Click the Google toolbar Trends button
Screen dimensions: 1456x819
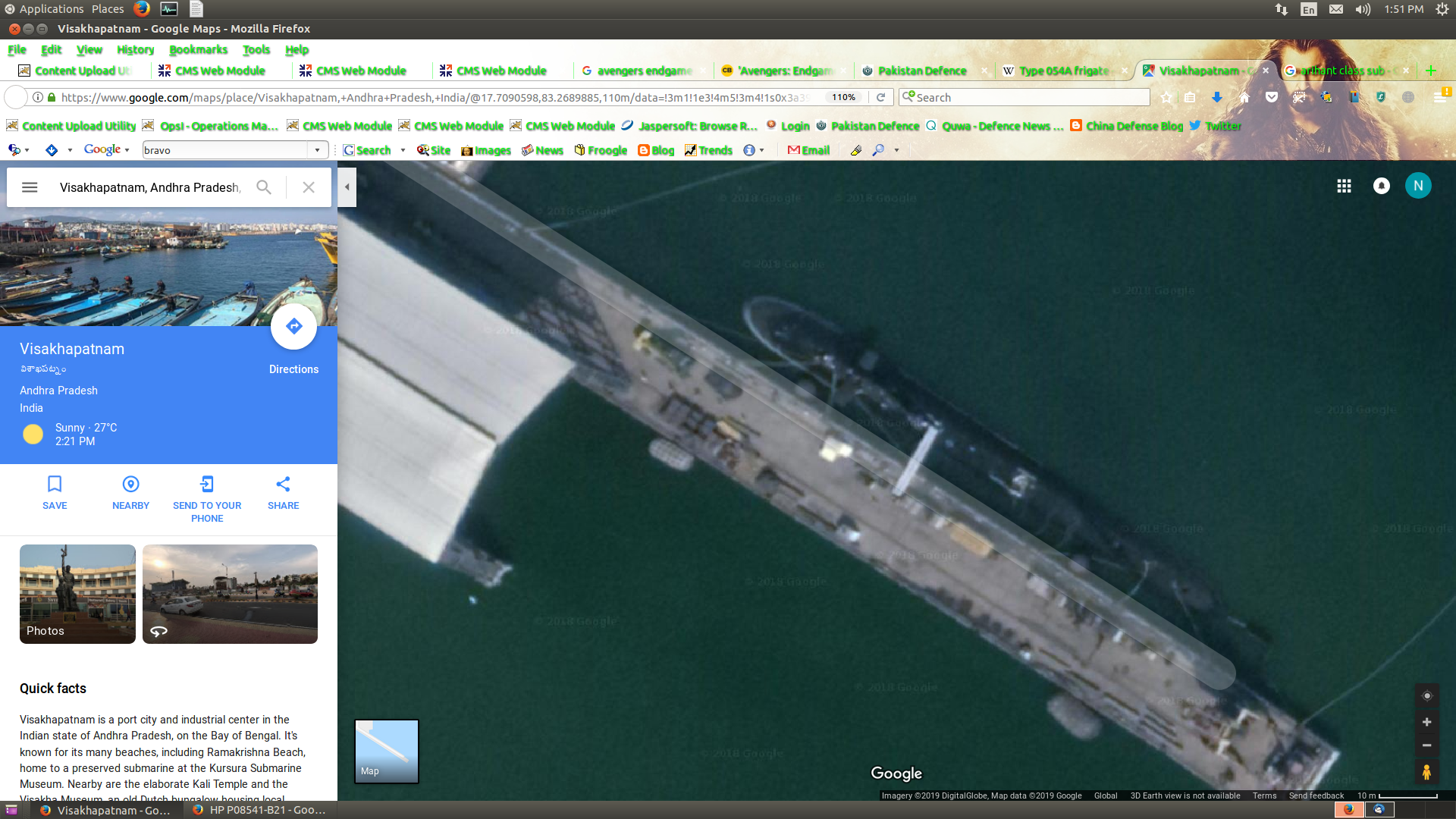click(708, 150)
